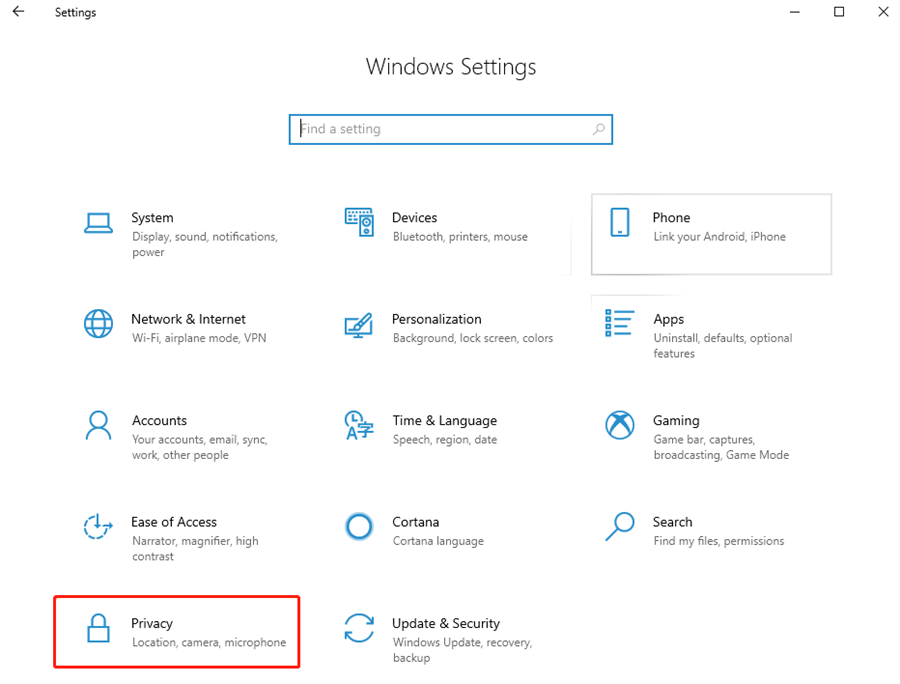Click 'Link your Android, iPhone' text
900x684 pixels.
pyautogui.click(x=720, y=237)
